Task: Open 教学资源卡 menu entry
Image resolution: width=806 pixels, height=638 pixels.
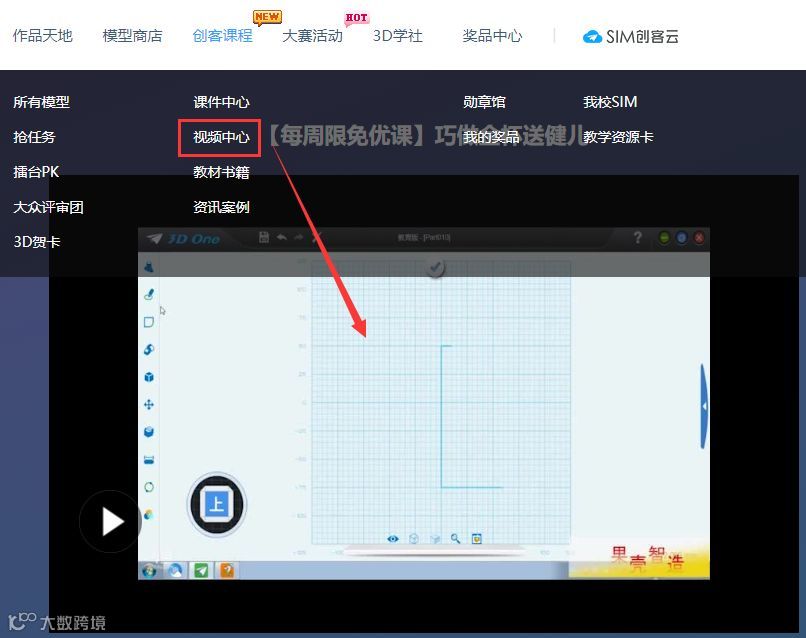Action: click(618, 137)
